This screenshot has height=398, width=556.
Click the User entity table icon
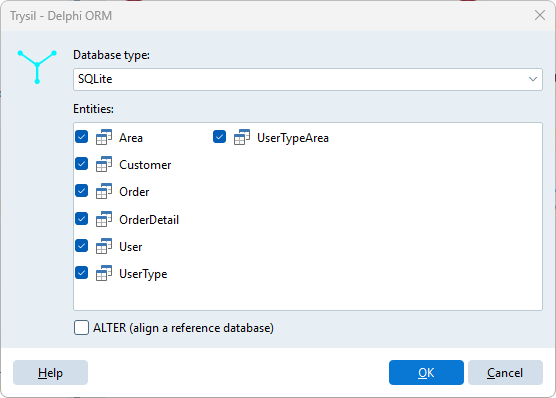(104, 246)
